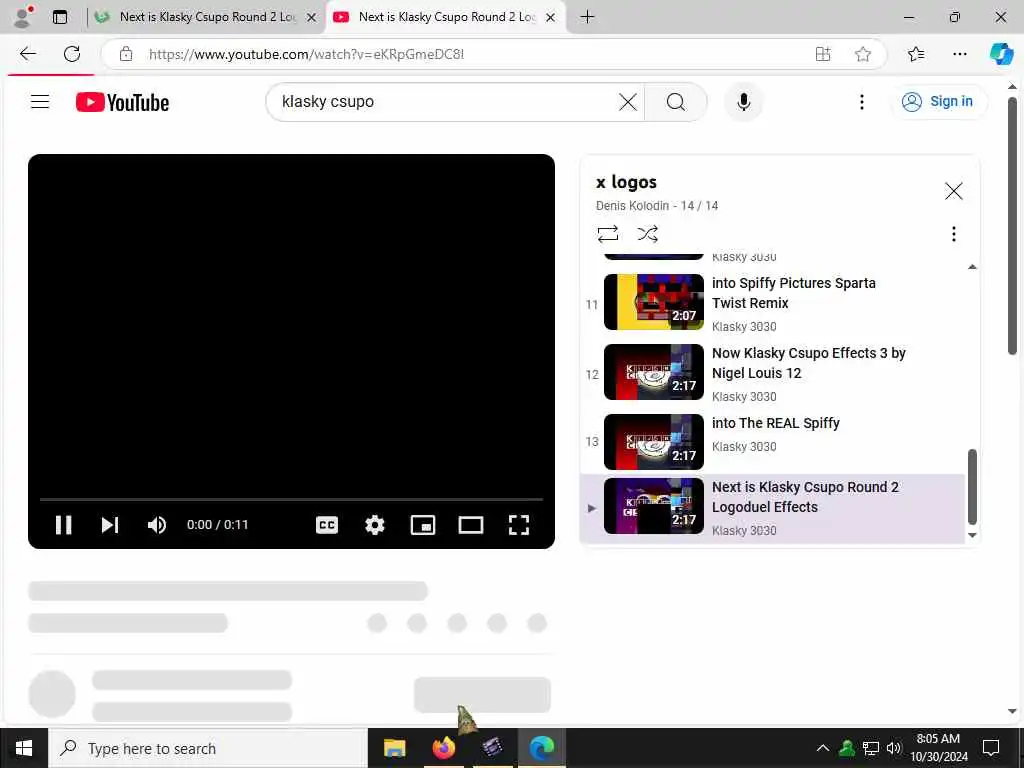Enter fullscreen video mode

point(519,525)
